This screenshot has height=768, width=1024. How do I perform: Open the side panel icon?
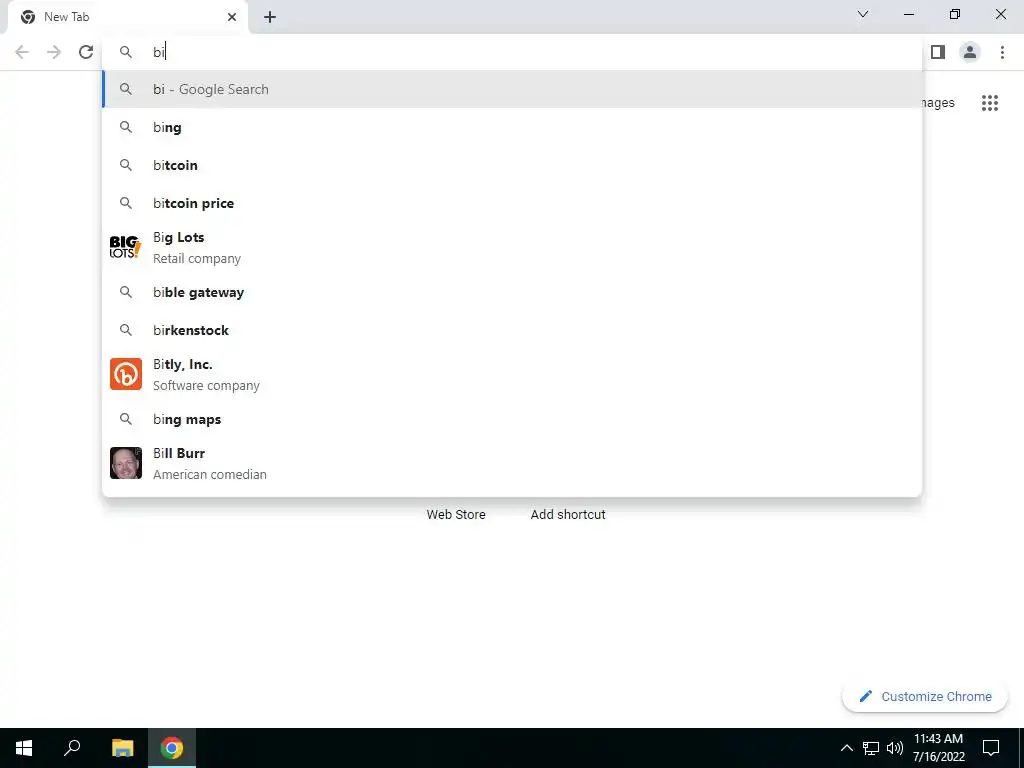pos(938,52)
